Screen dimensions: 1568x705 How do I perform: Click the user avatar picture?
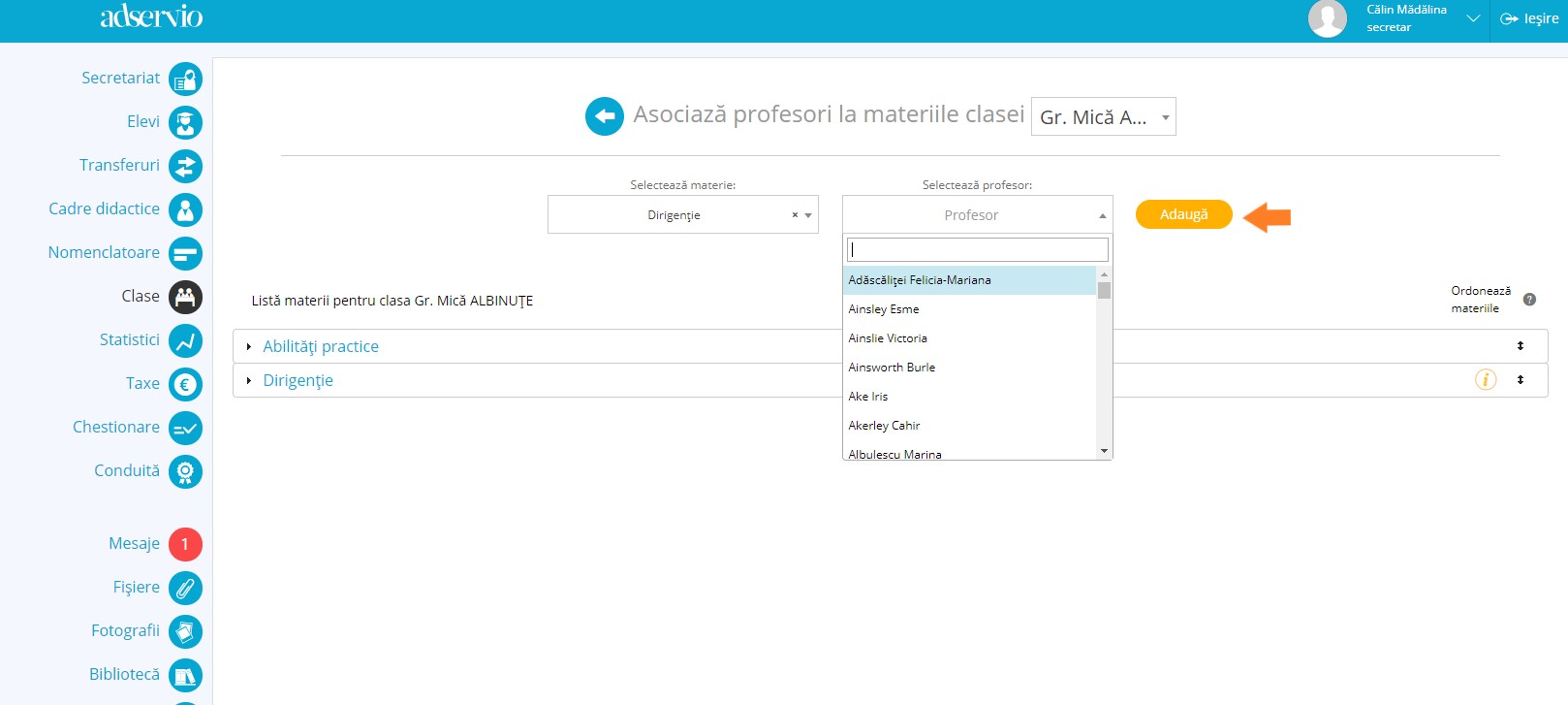[1328, 18]
